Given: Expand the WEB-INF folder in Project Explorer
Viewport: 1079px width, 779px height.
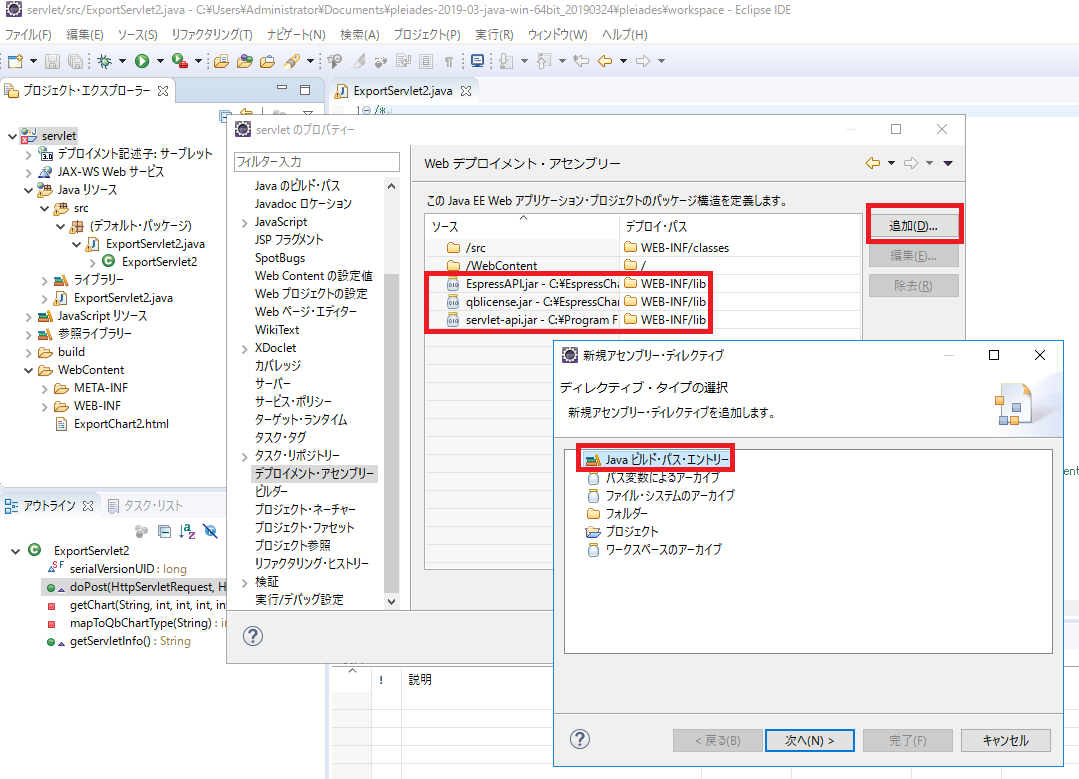Looking at the screenshot, I should [45, 406].
